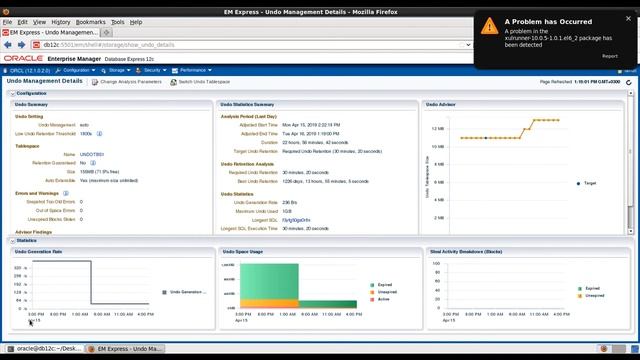Open the Tools menu

point(118,22)
